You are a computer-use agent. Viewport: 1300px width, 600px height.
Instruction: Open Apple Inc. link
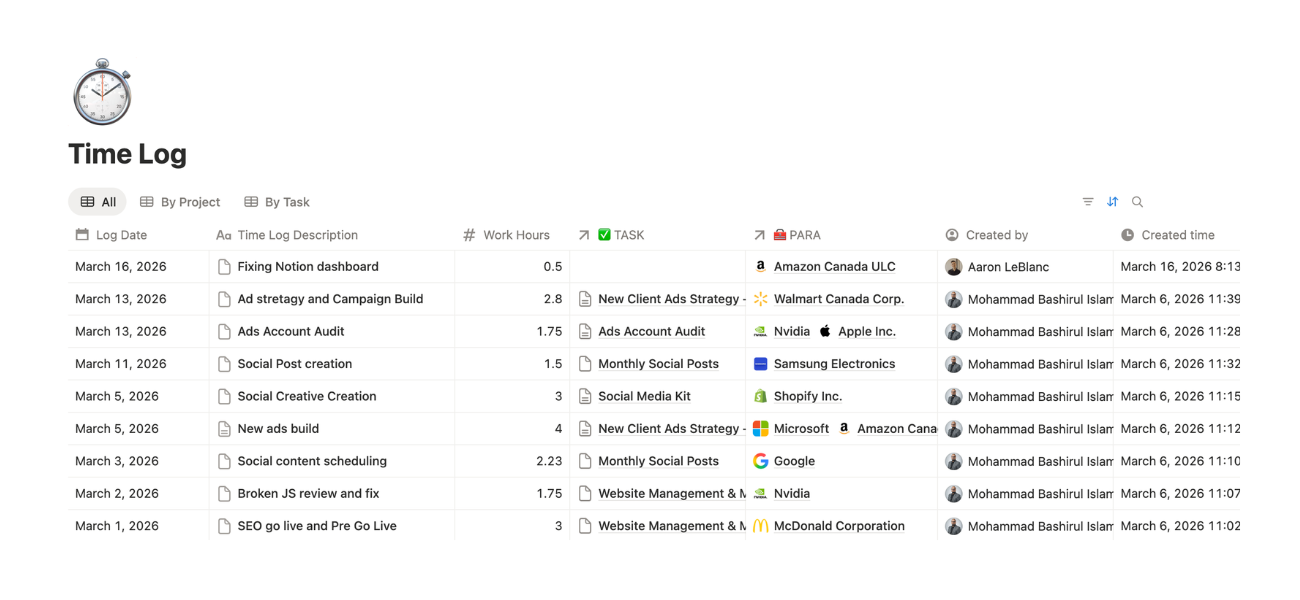(x=867, y=331)
